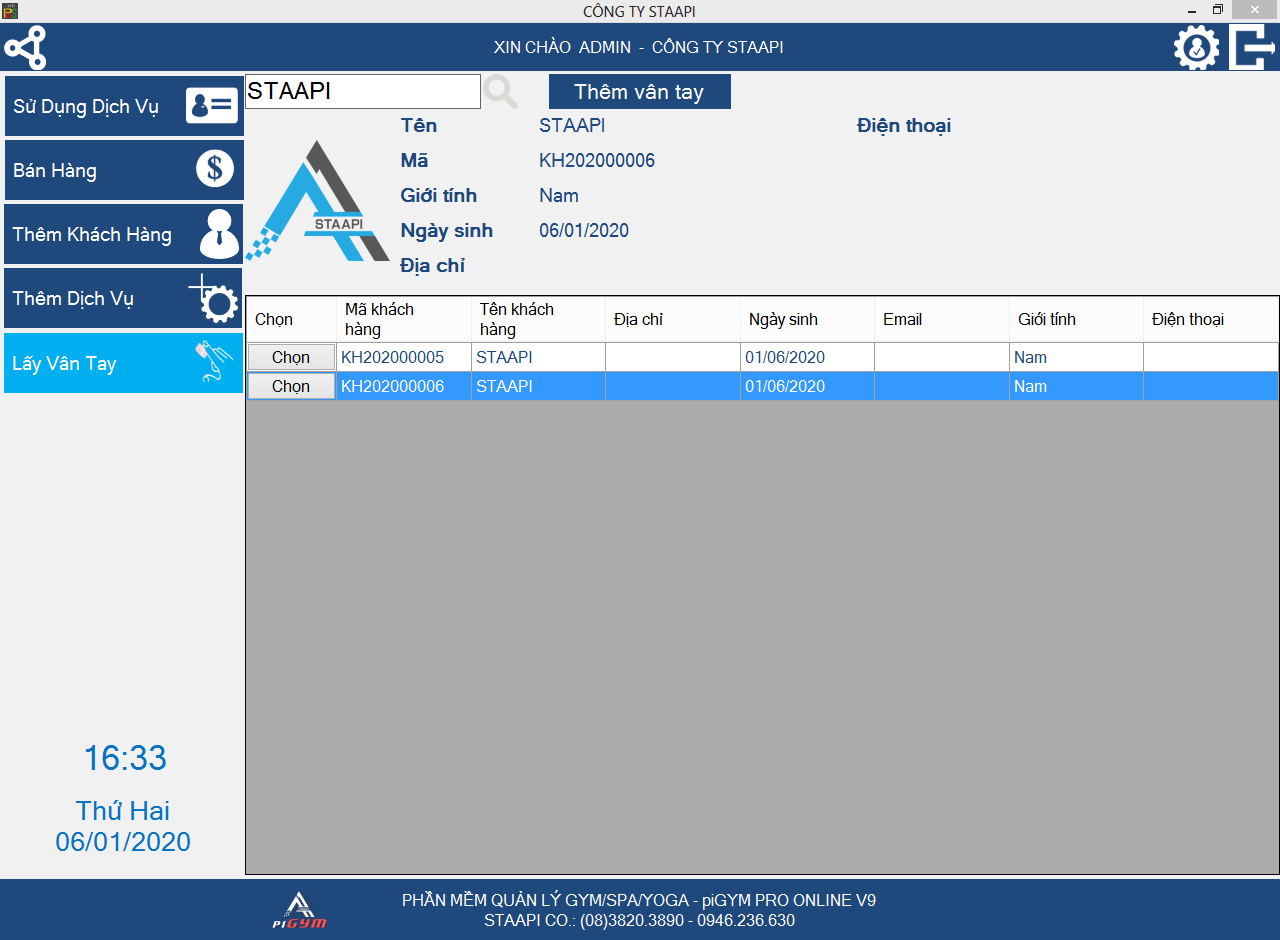
Task: Click the dollar coin icon for Bán Hàng
Action: point(214,169)
